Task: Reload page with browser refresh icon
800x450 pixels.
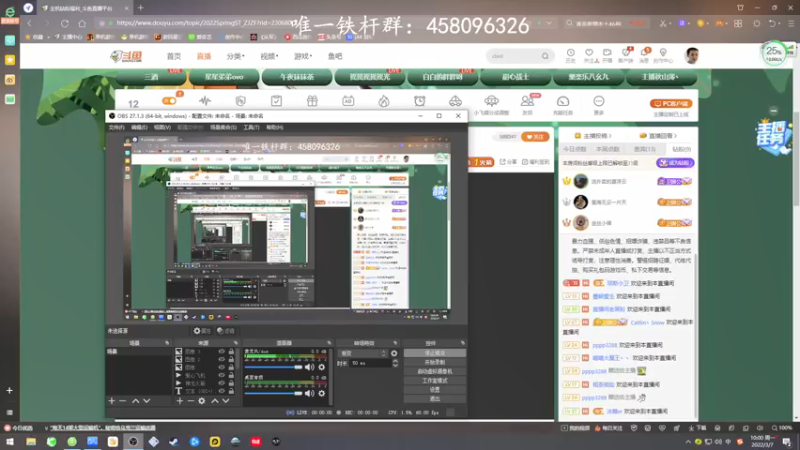Action: tap(65, 23)
